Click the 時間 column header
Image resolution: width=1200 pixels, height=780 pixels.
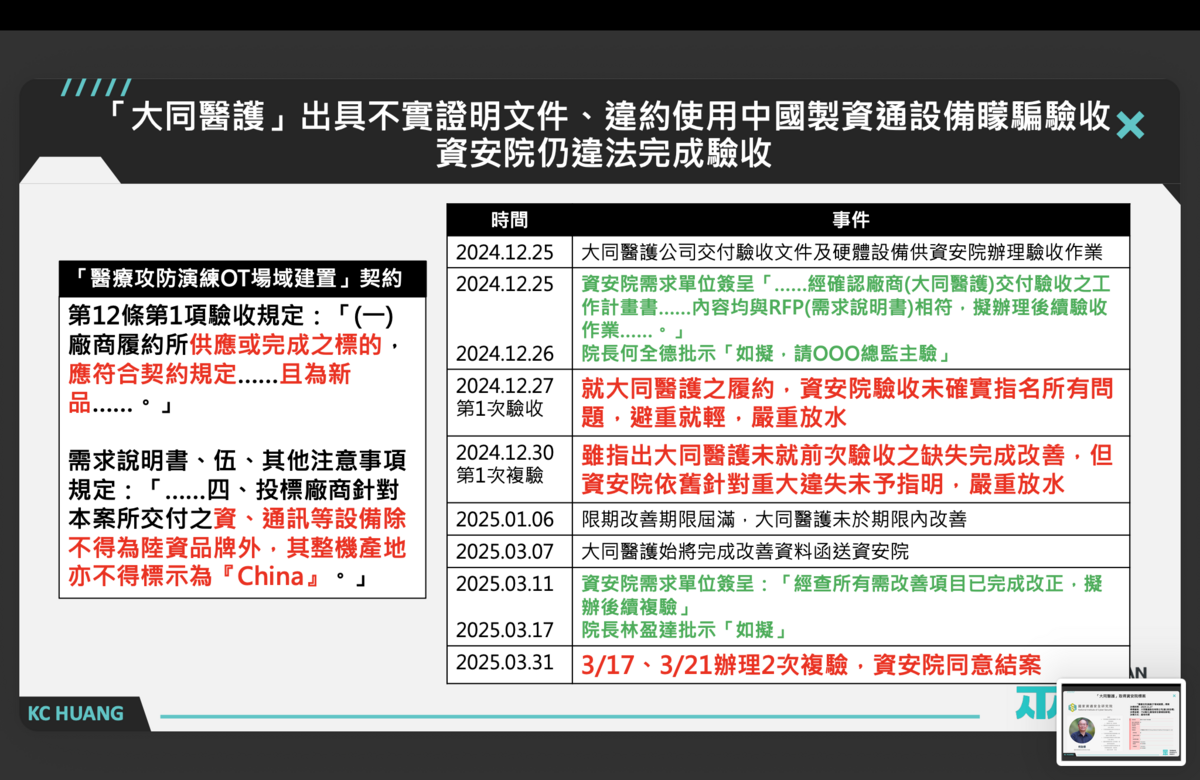click(508, 220)
